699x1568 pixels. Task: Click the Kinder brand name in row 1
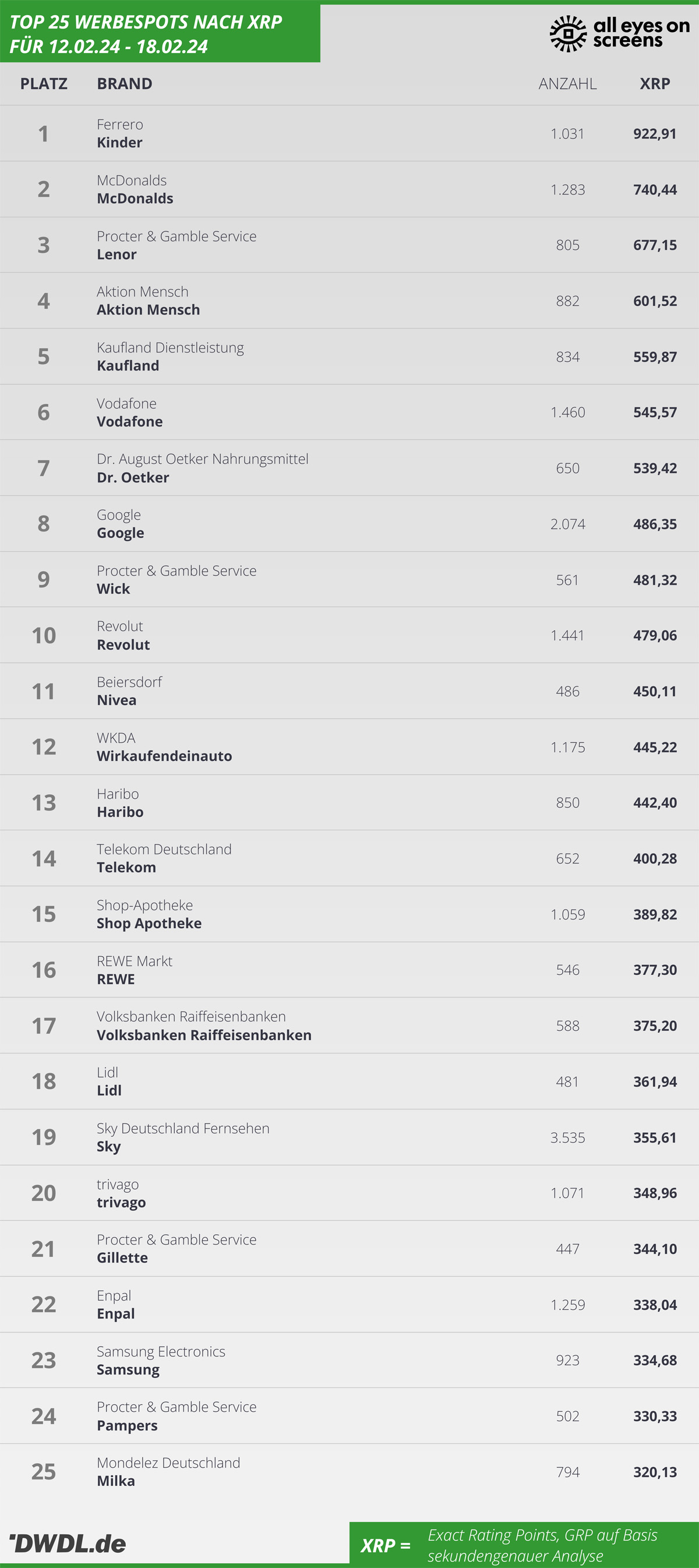tap(120, 142)
